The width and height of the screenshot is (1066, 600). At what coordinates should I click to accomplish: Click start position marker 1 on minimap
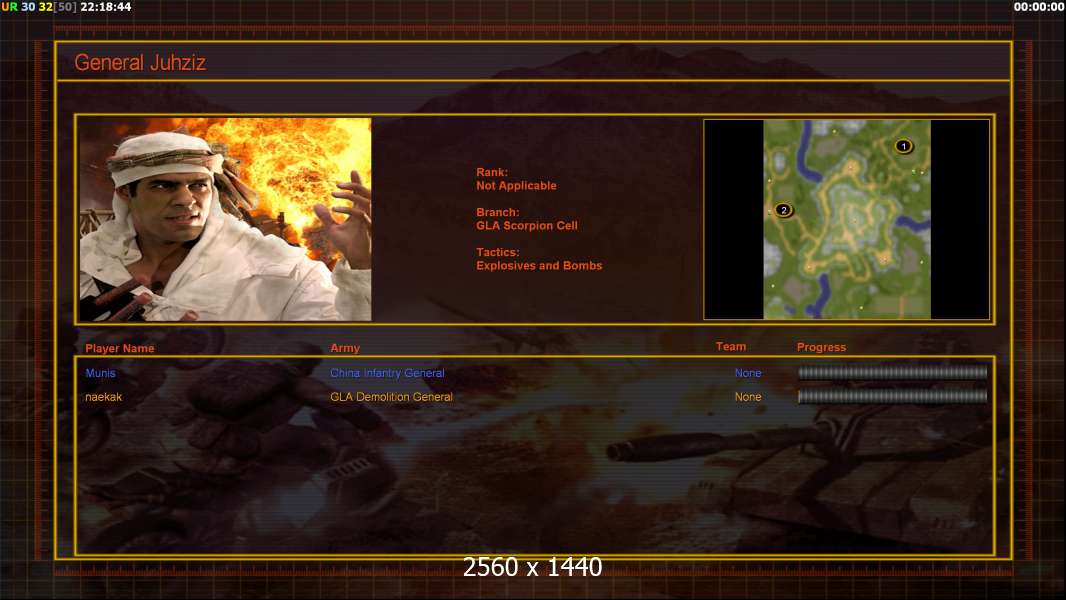pyautogui.click(x=903, y=146)
